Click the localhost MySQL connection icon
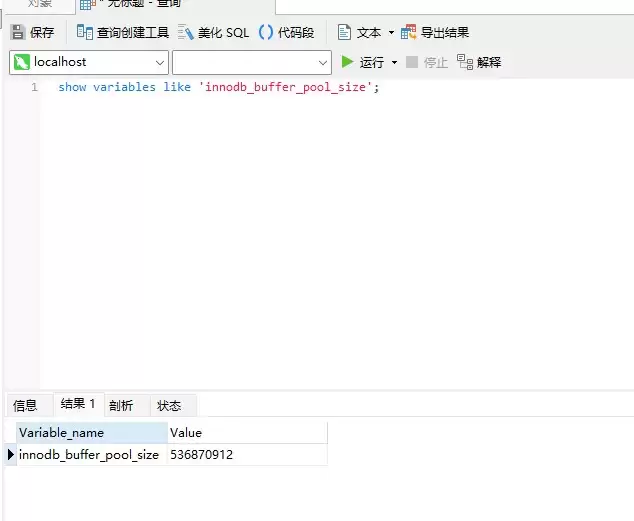 tap(22, 62)
